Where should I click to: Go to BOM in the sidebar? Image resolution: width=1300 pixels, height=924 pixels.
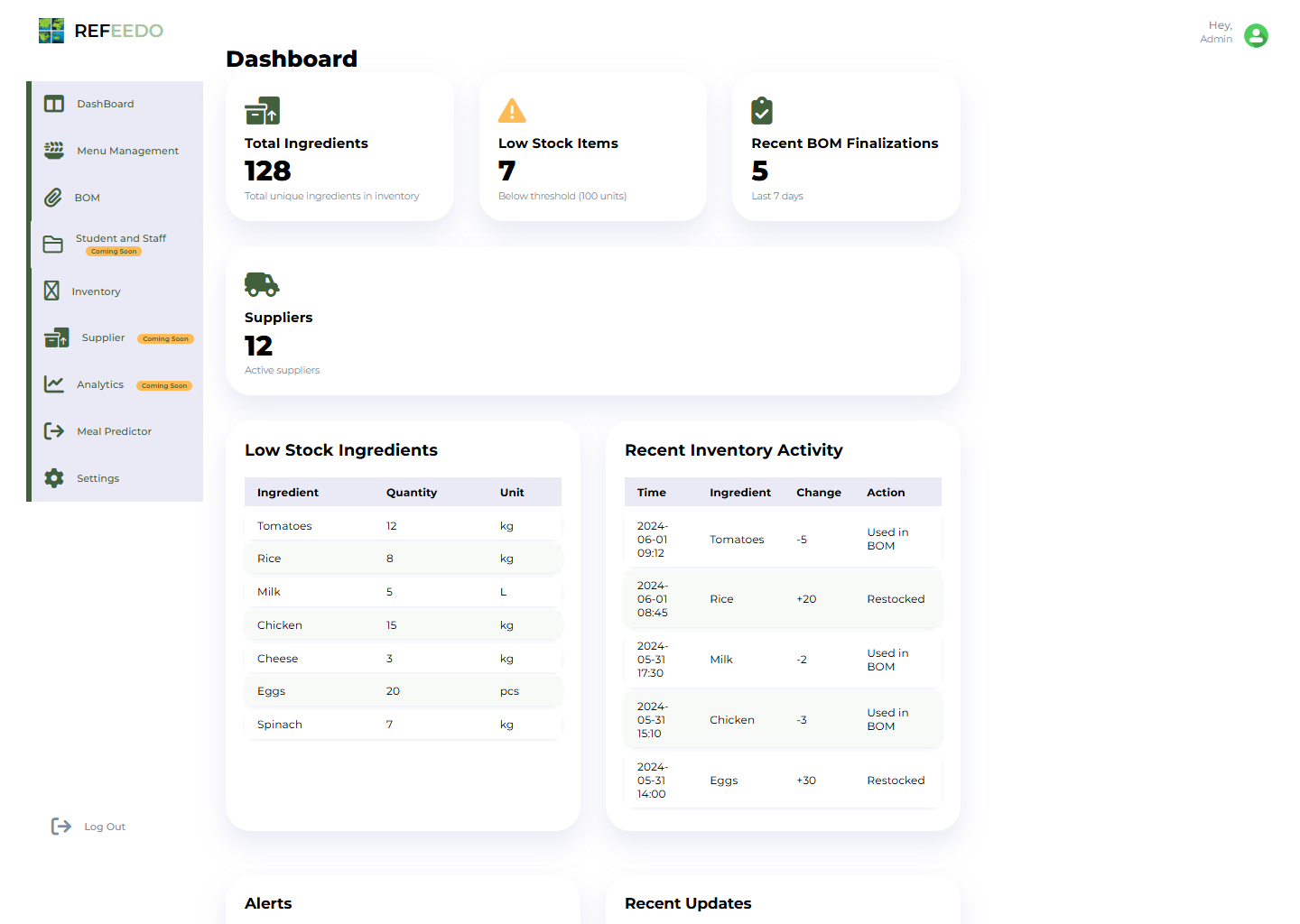[117, 198]
